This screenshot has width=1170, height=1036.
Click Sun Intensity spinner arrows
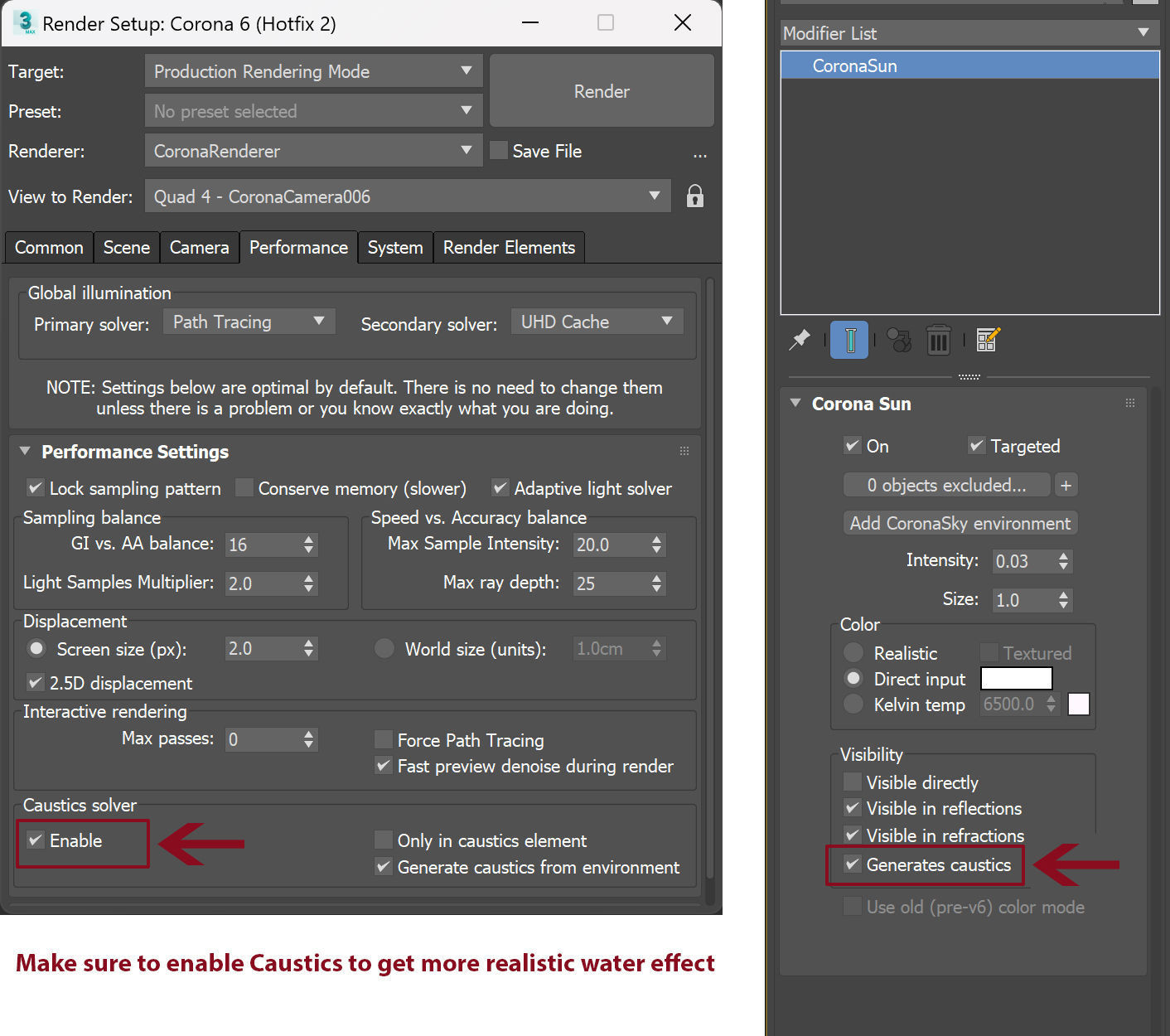pyautogui.click(x=1064, y=561)
